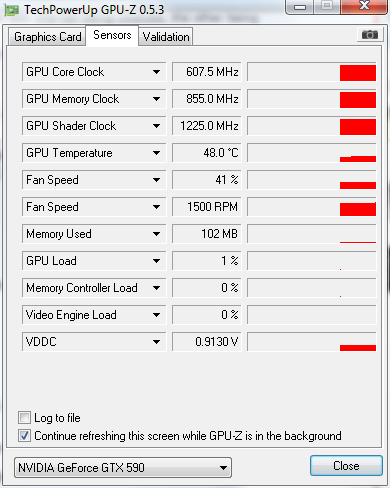Click the Close button

(x=346, y=466)
